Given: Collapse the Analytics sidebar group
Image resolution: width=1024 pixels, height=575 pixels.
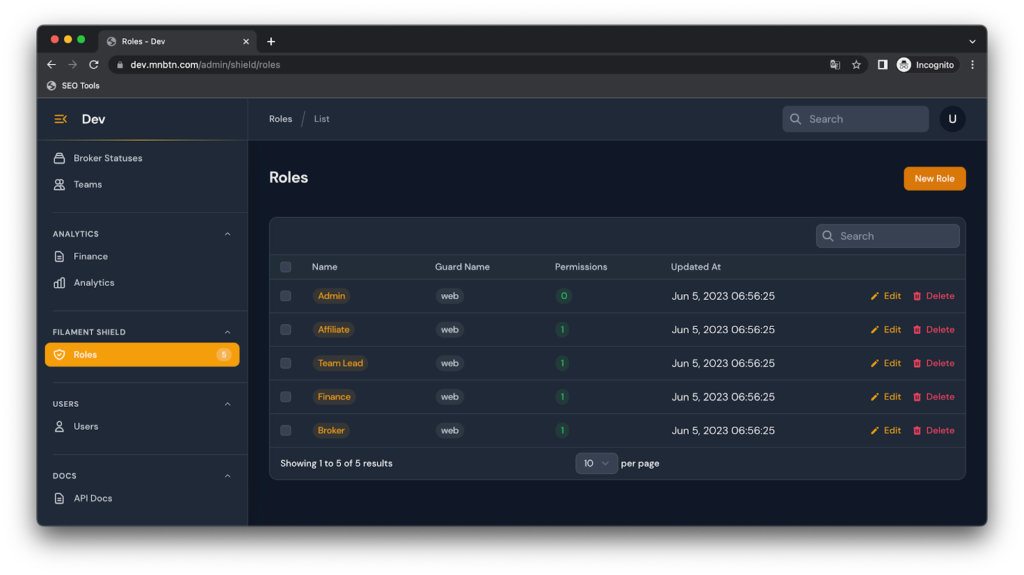Looking at the screenshot, I should (227, 234).
